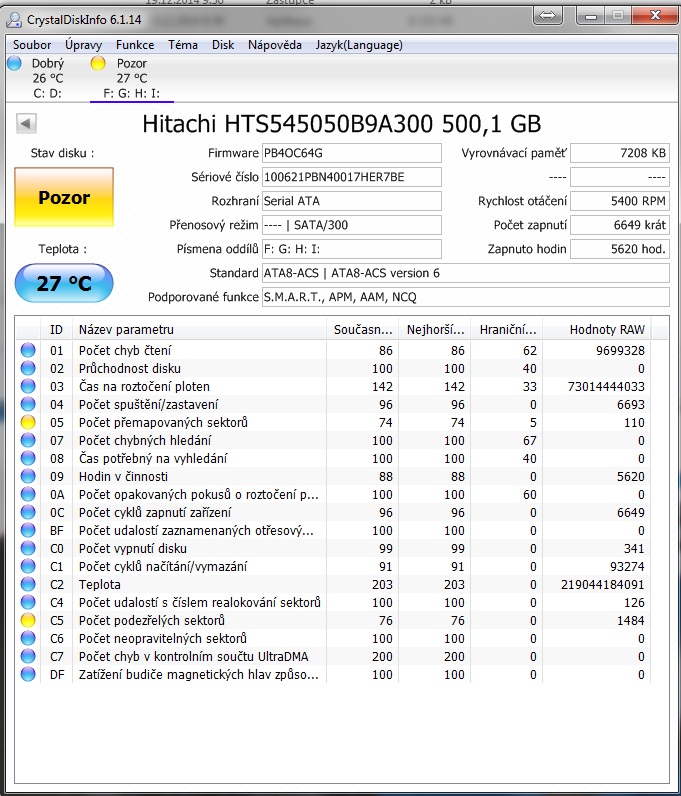Click the rotation rate field 5400 RPM

[x=620, y=201]
